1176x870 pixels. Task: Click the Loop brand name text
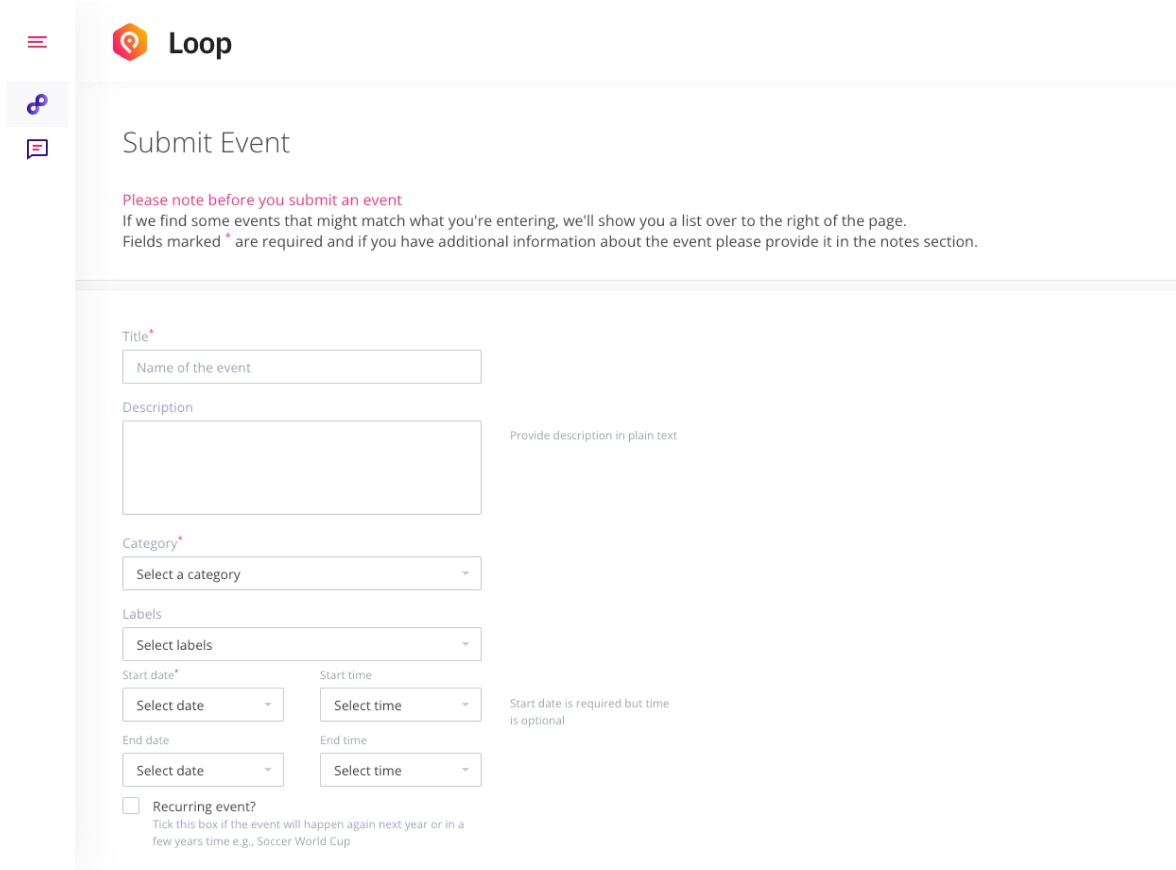[200, 44]
